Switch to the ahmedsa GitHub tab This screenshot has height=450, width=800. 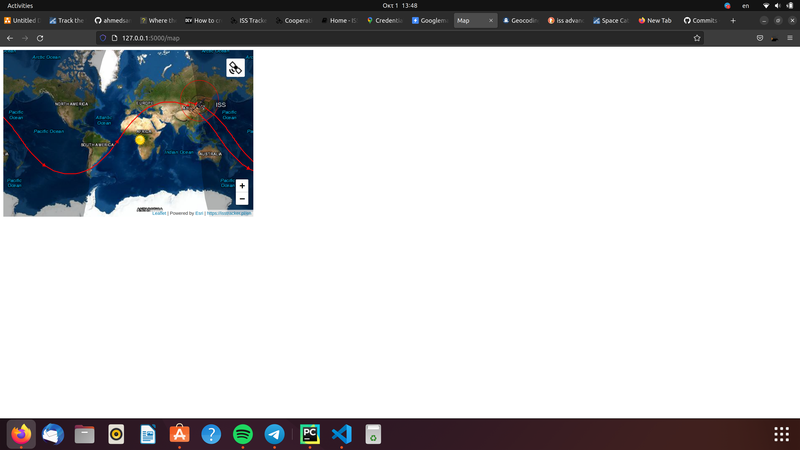[x=112, y=20]
